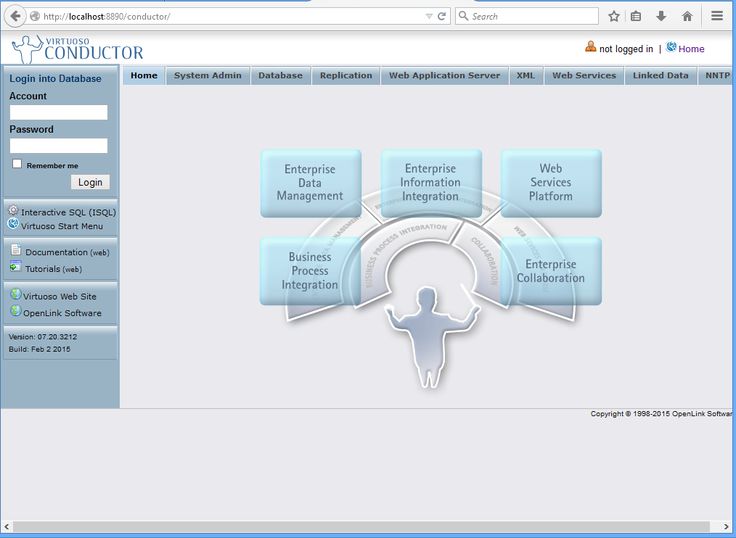Click the horizontal scrollbar left arrow
736x538 pixels.
[x=7, y=526]
